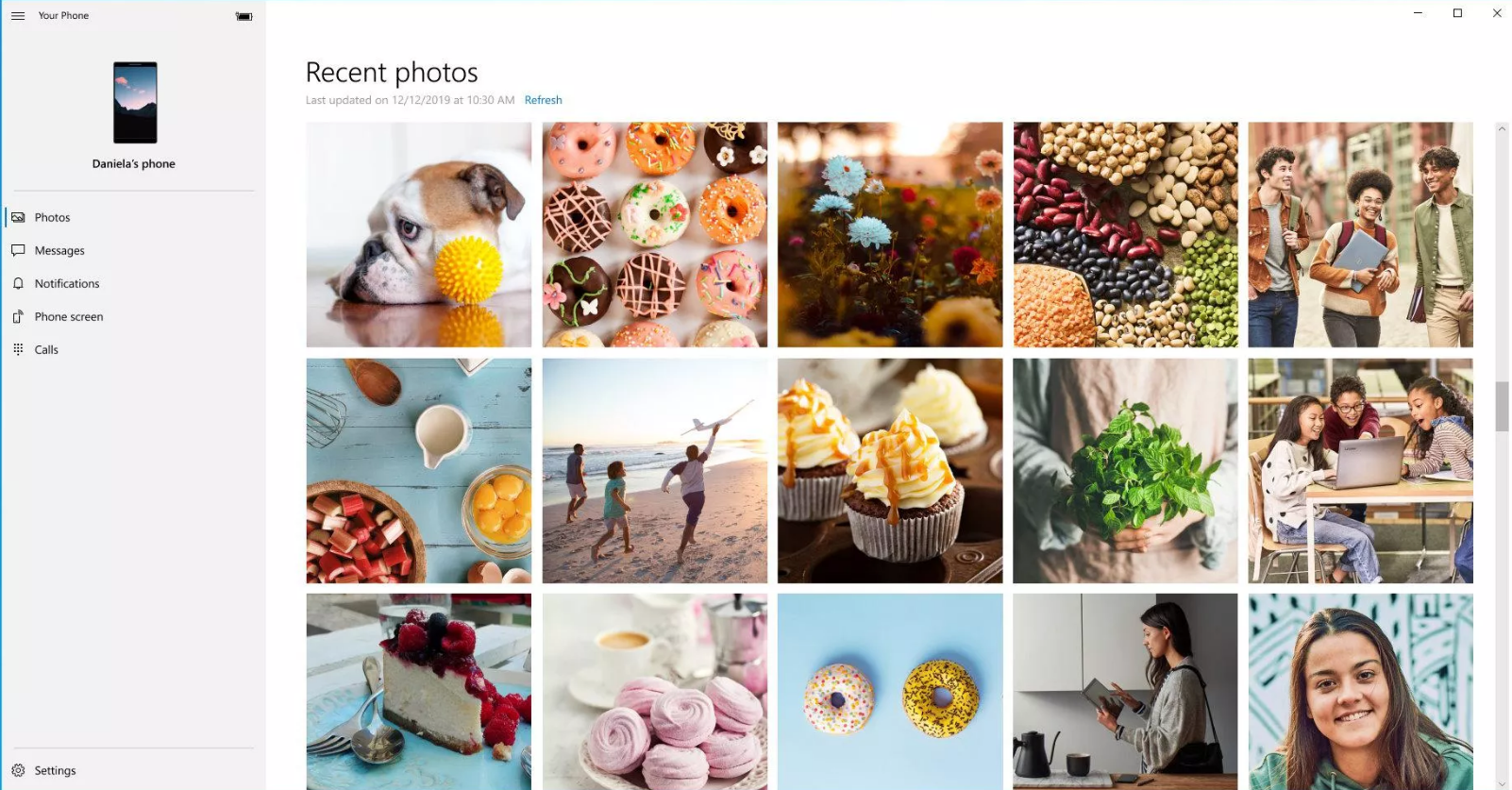Click the Settings gear icon
This screenshot has width=1512, height=790.
pos(18,770)
